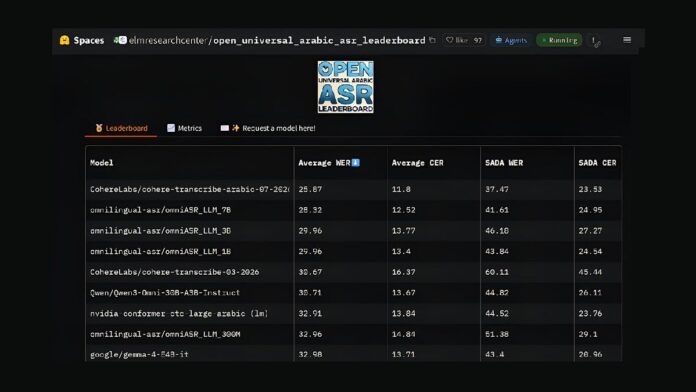The image size is (696, 392).
Task: Click the heart Like icon
Action: point(449,40)
